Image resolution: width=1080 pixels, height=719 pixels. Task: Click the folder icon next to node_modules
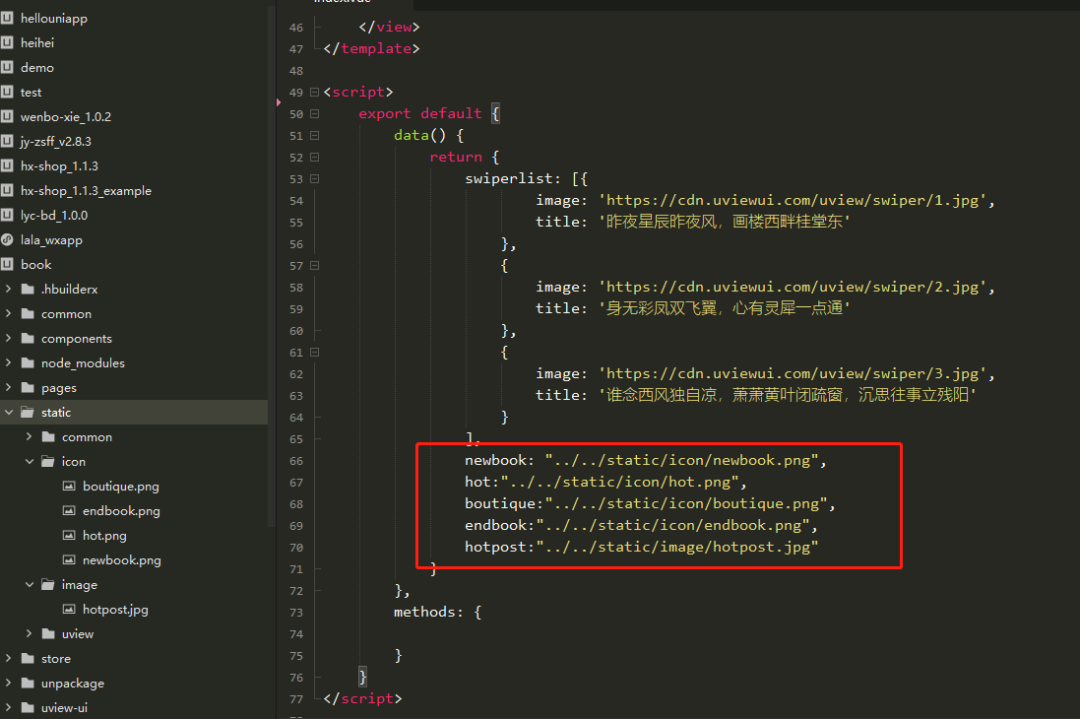point(27,363)
